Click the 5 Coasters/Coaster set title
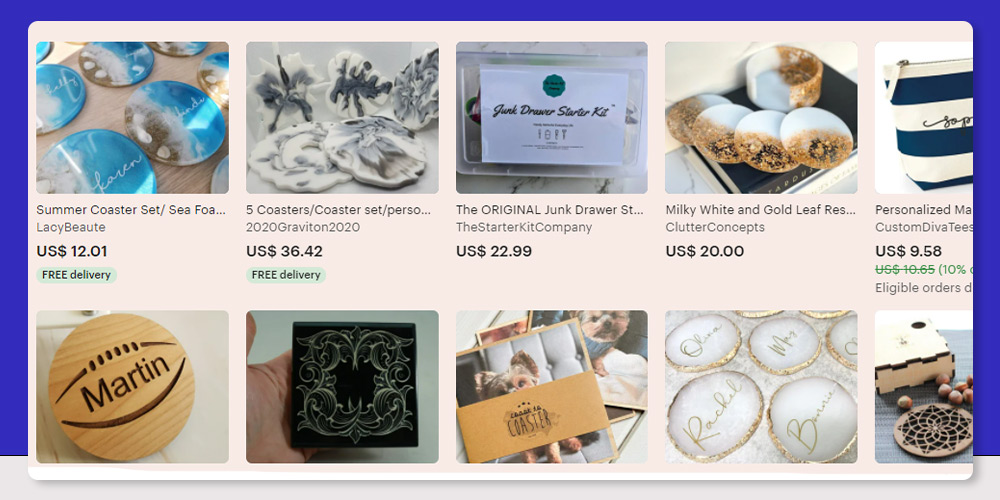 pyautogui.click(x=339, y=210)
